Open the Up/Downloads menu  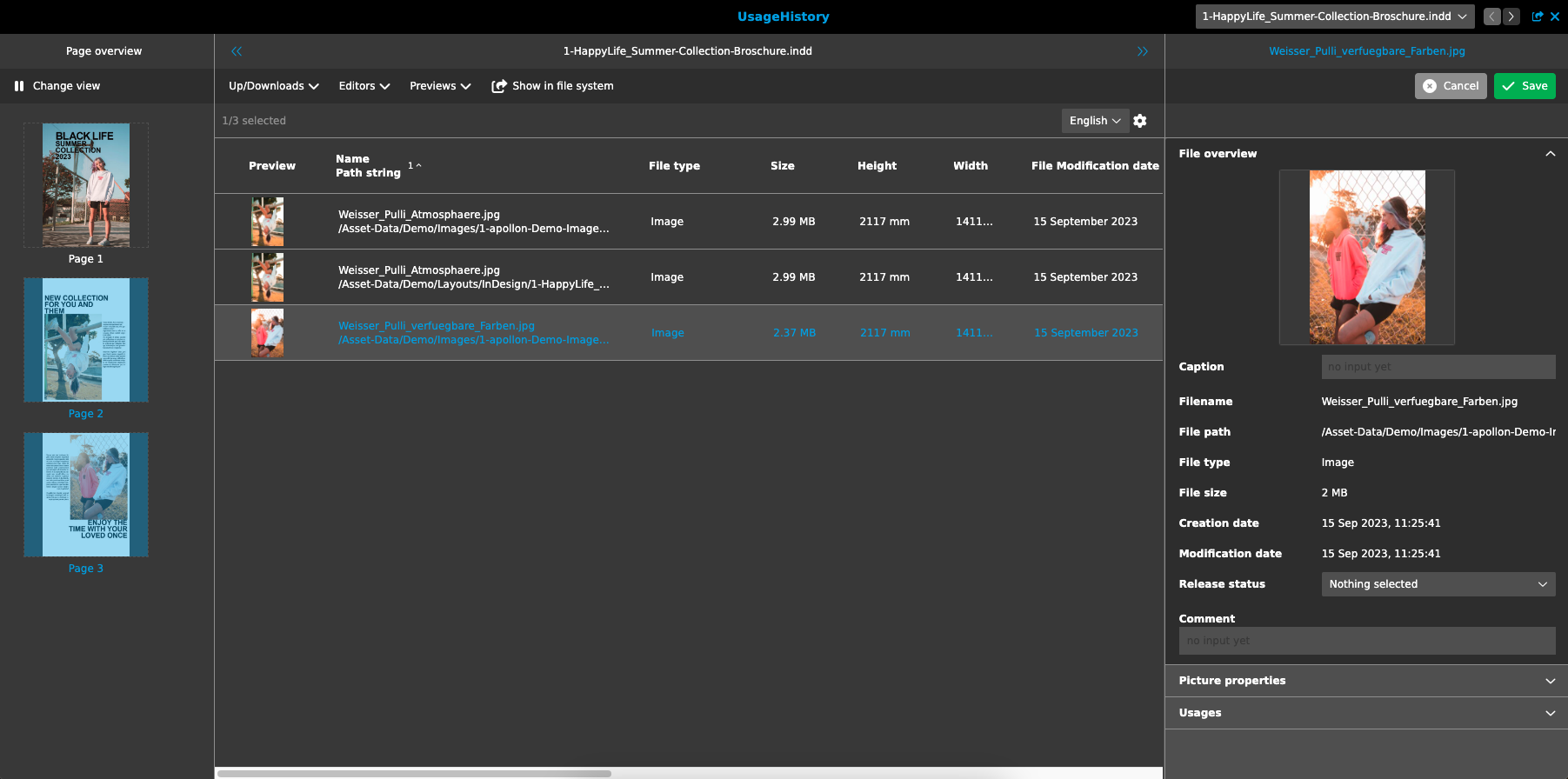(x=273, y=86)
